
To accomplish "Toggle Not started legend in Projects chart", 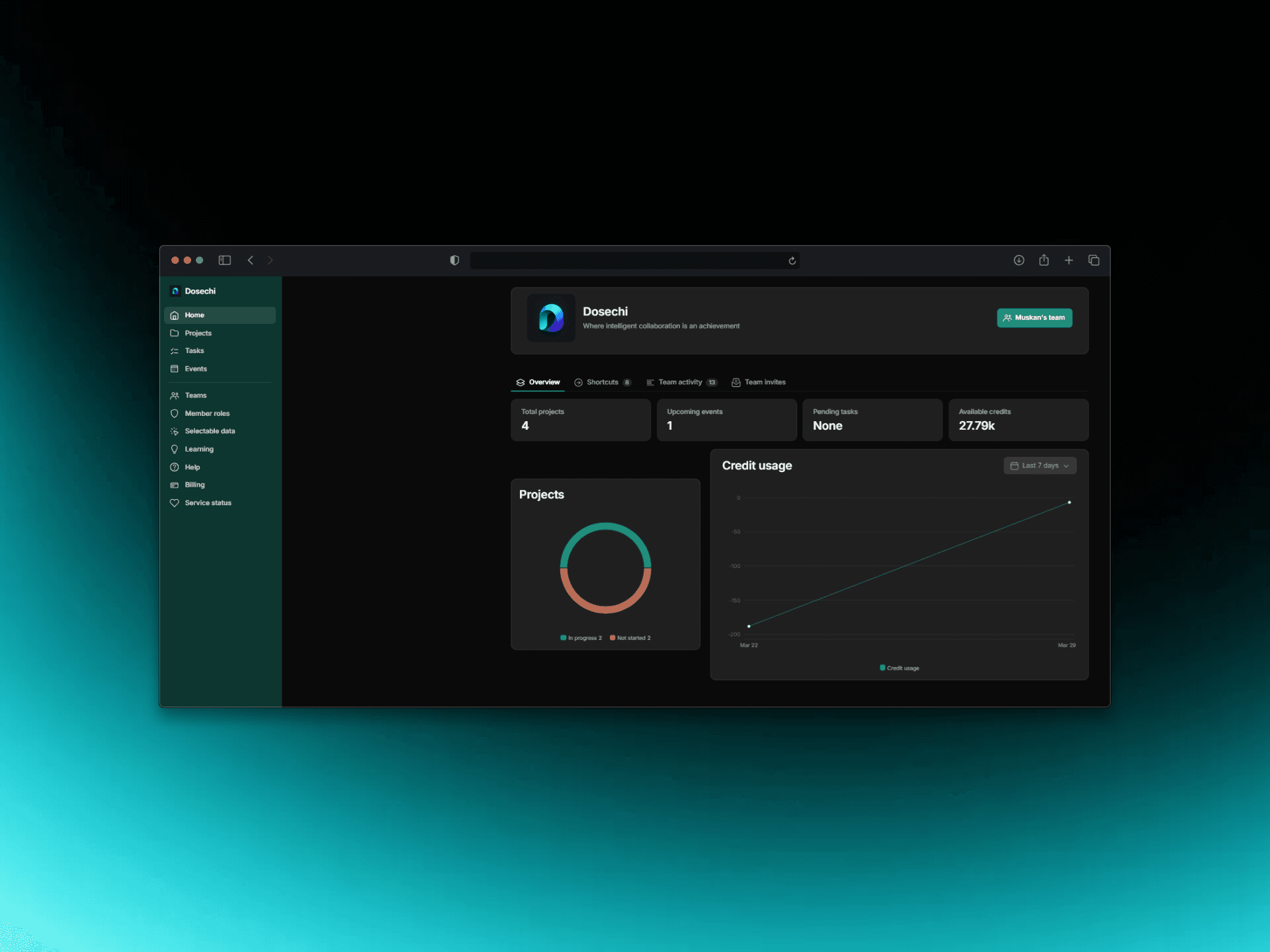I will point(630,638).
